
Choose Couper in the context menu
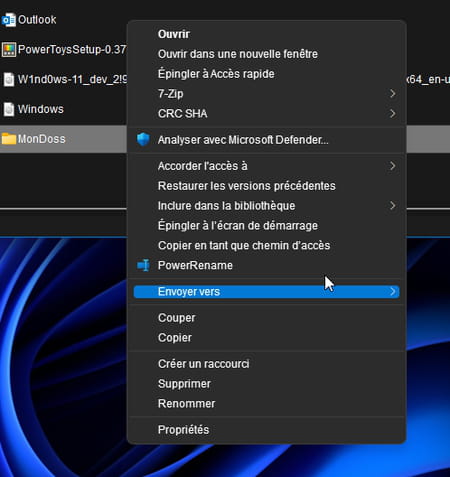(x=266, y=318)
